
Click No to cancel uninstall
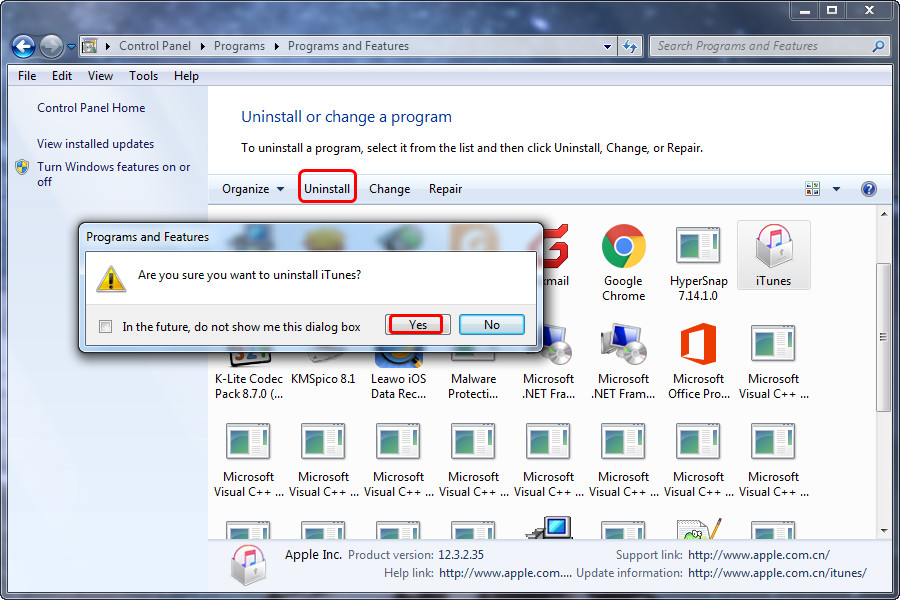coord(492,324)
